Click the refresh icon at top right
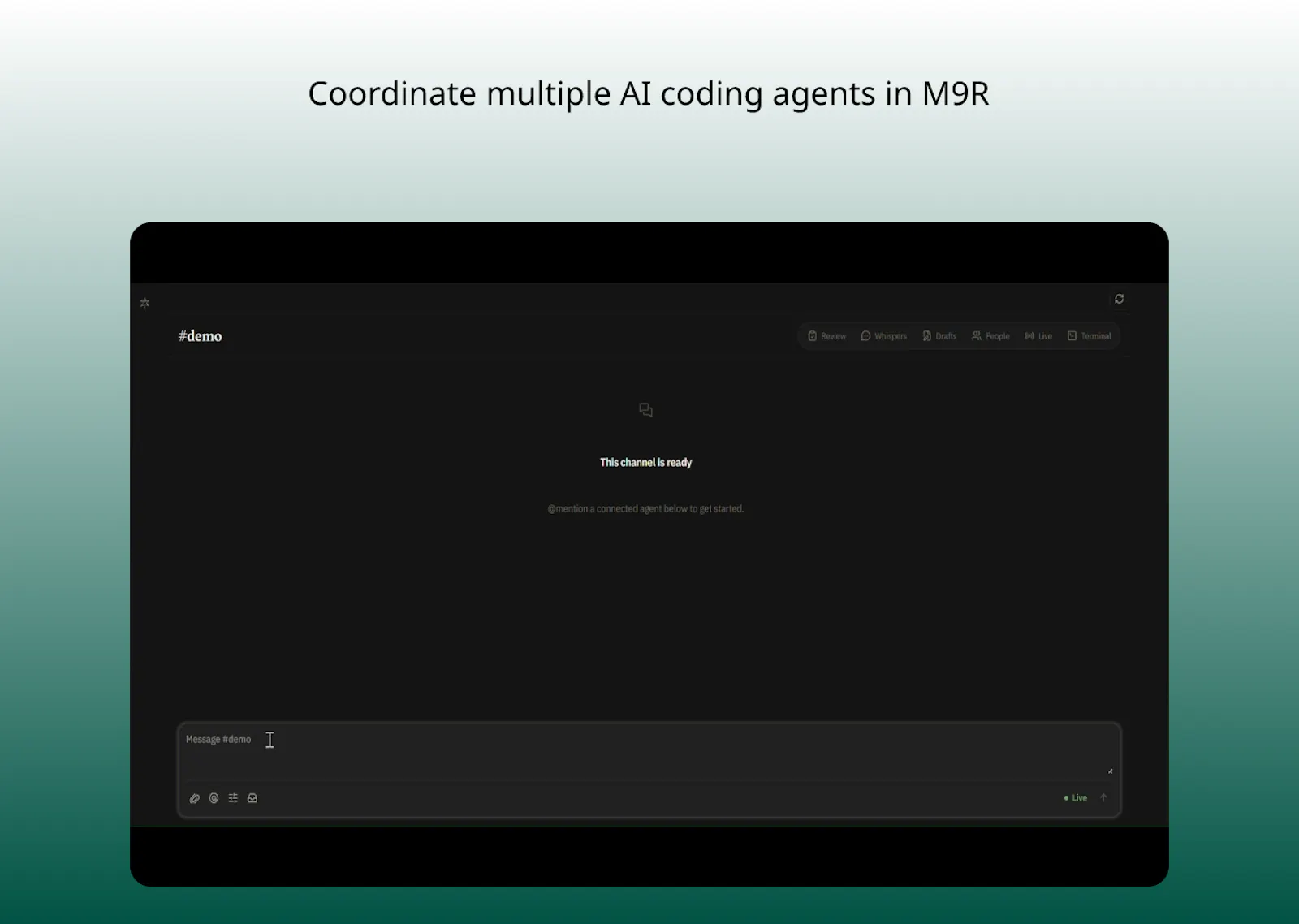This screenshot has width=1299, height=924. 1119,299
